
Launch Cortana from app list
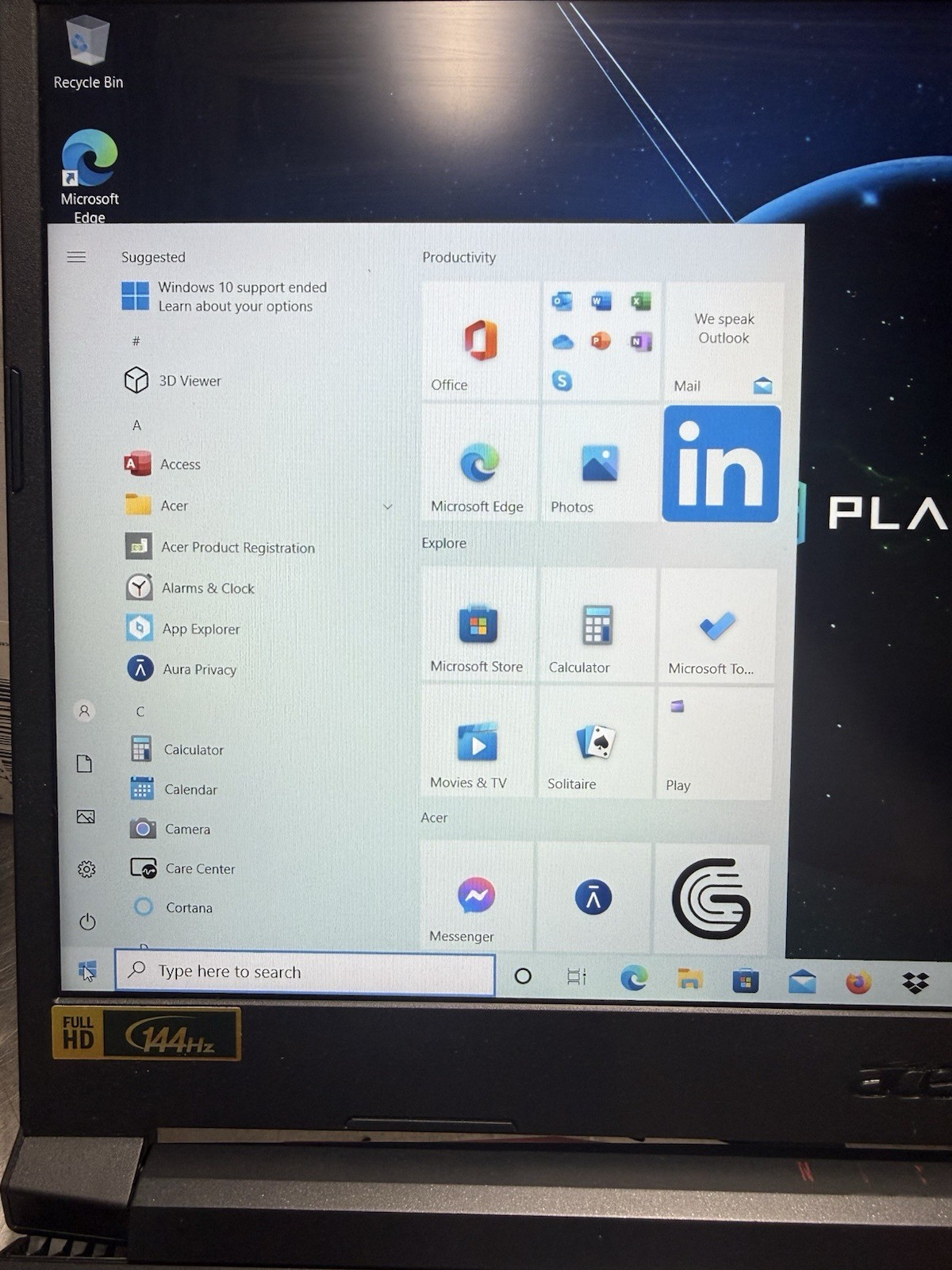coord(173,906)
